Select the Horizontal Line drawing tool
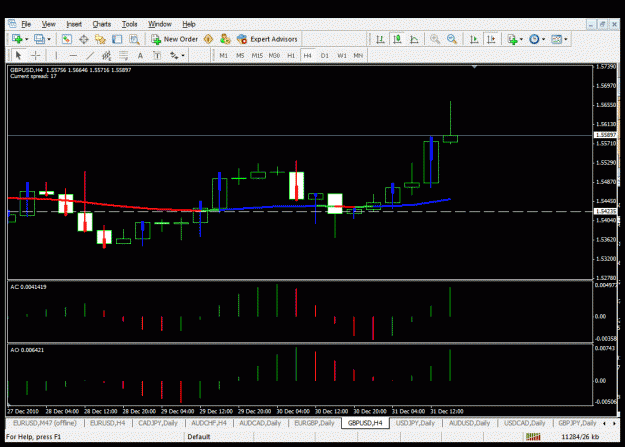Viewport: 625px width, 447px height. coord(73,55)
